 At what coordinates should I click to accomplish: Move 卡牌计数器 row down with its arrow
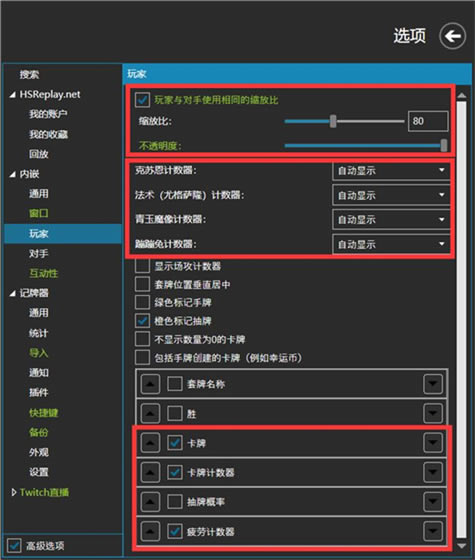433,472
